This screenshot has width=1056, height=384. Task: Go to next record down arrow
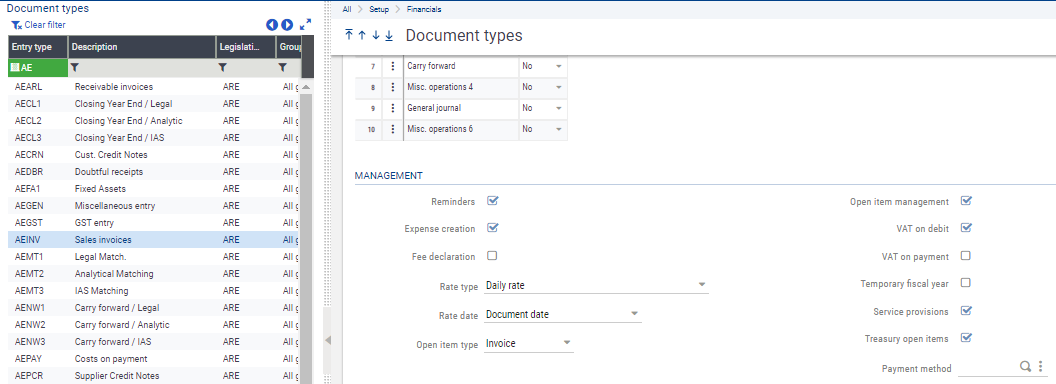pyautogui.click(x=375, y=35)
